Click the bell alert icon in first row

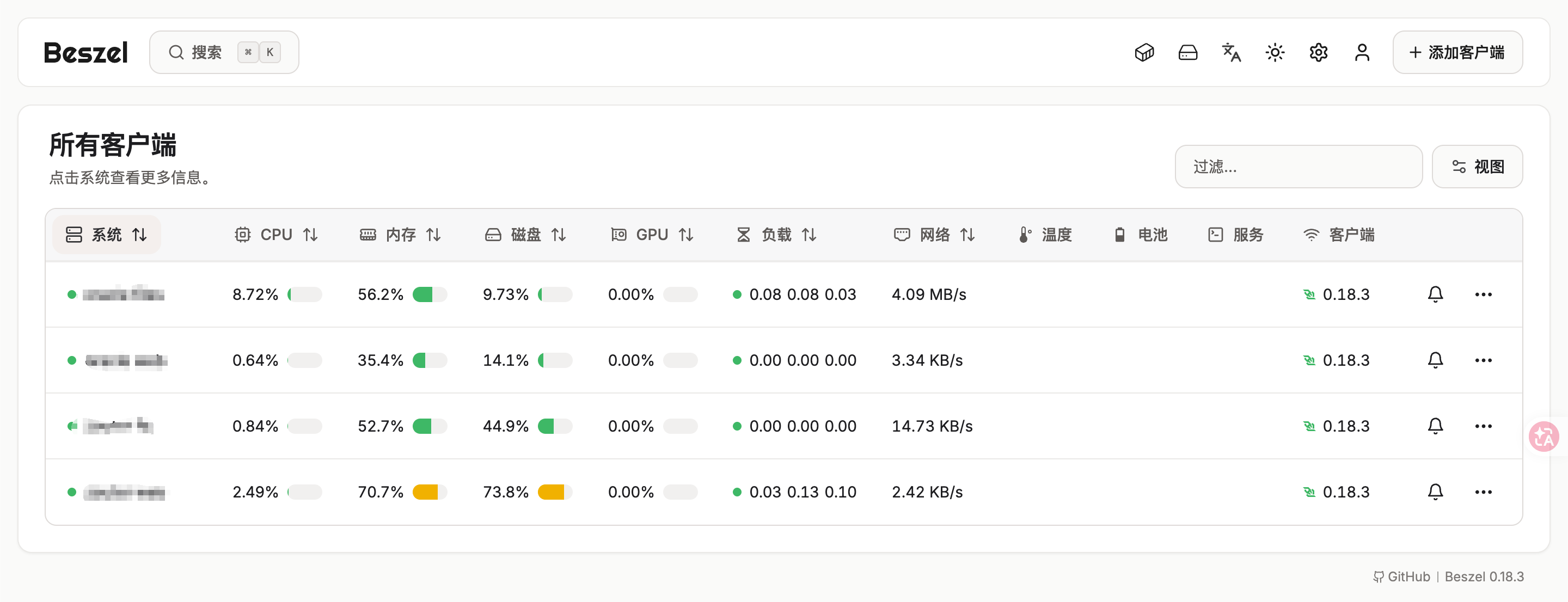click(1435, 294)
